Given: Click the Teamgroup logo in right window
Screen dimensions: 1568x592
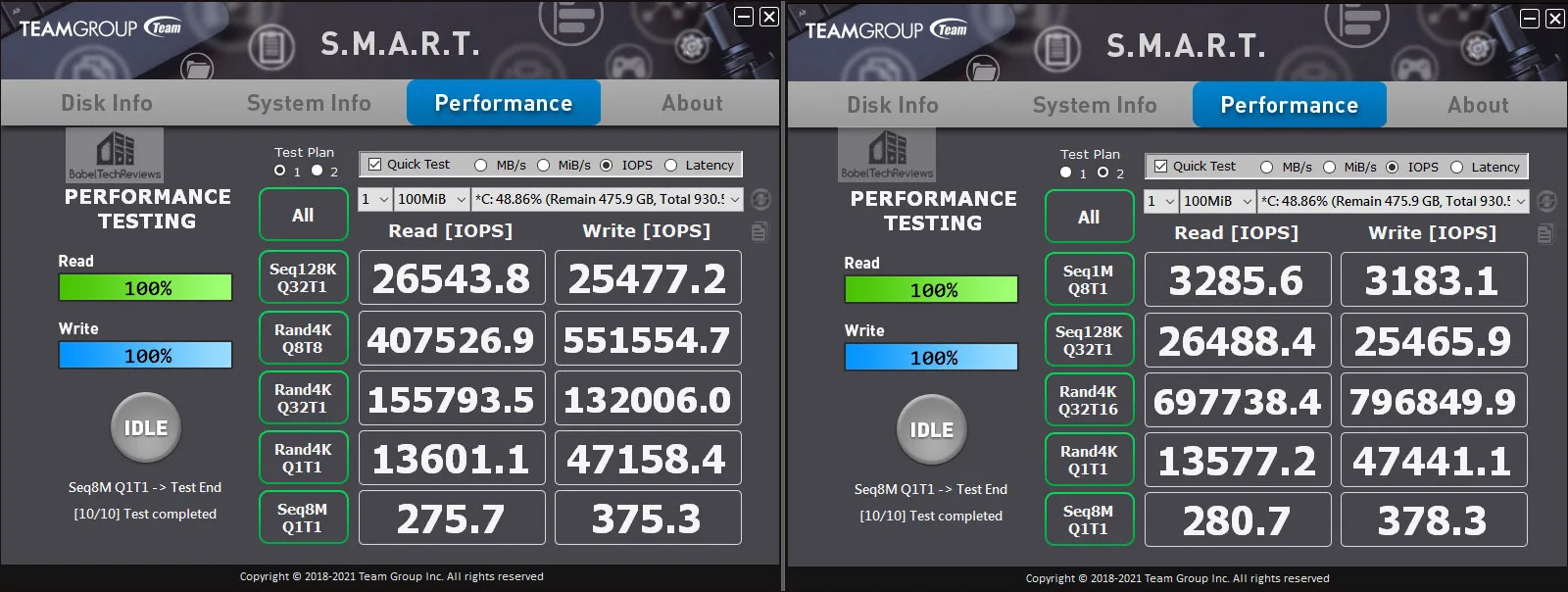Looking at the screenshot, I should pyautogui.click(x=886, y=30).
